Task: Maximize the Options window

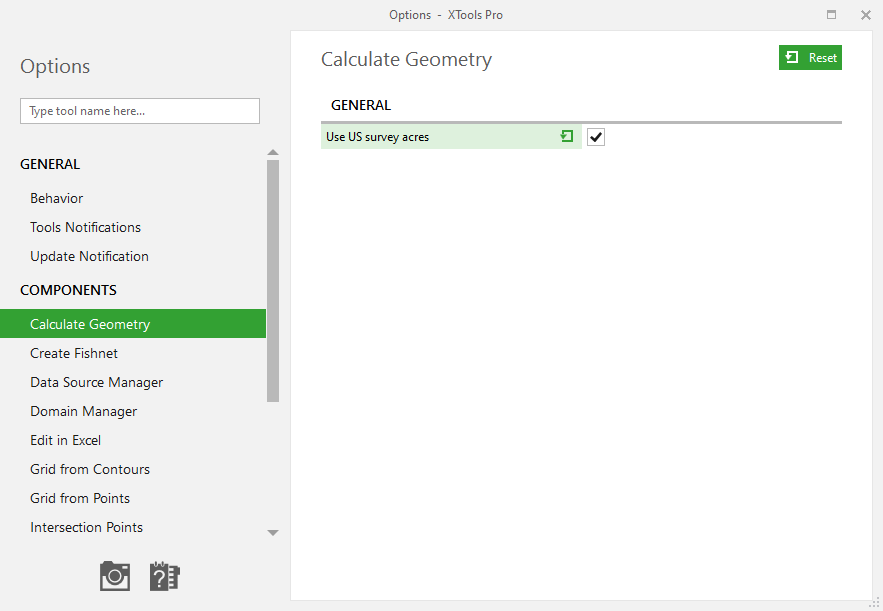Action: point(831,15)
